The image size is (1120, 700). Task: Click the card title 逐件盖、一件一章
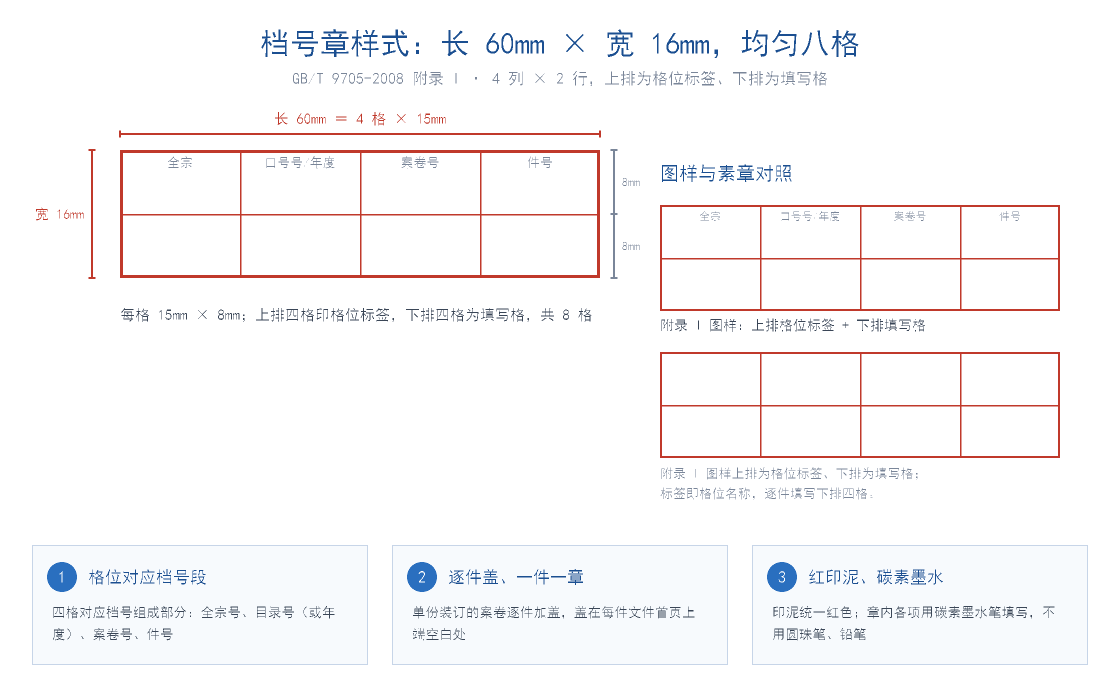[516, 577]
